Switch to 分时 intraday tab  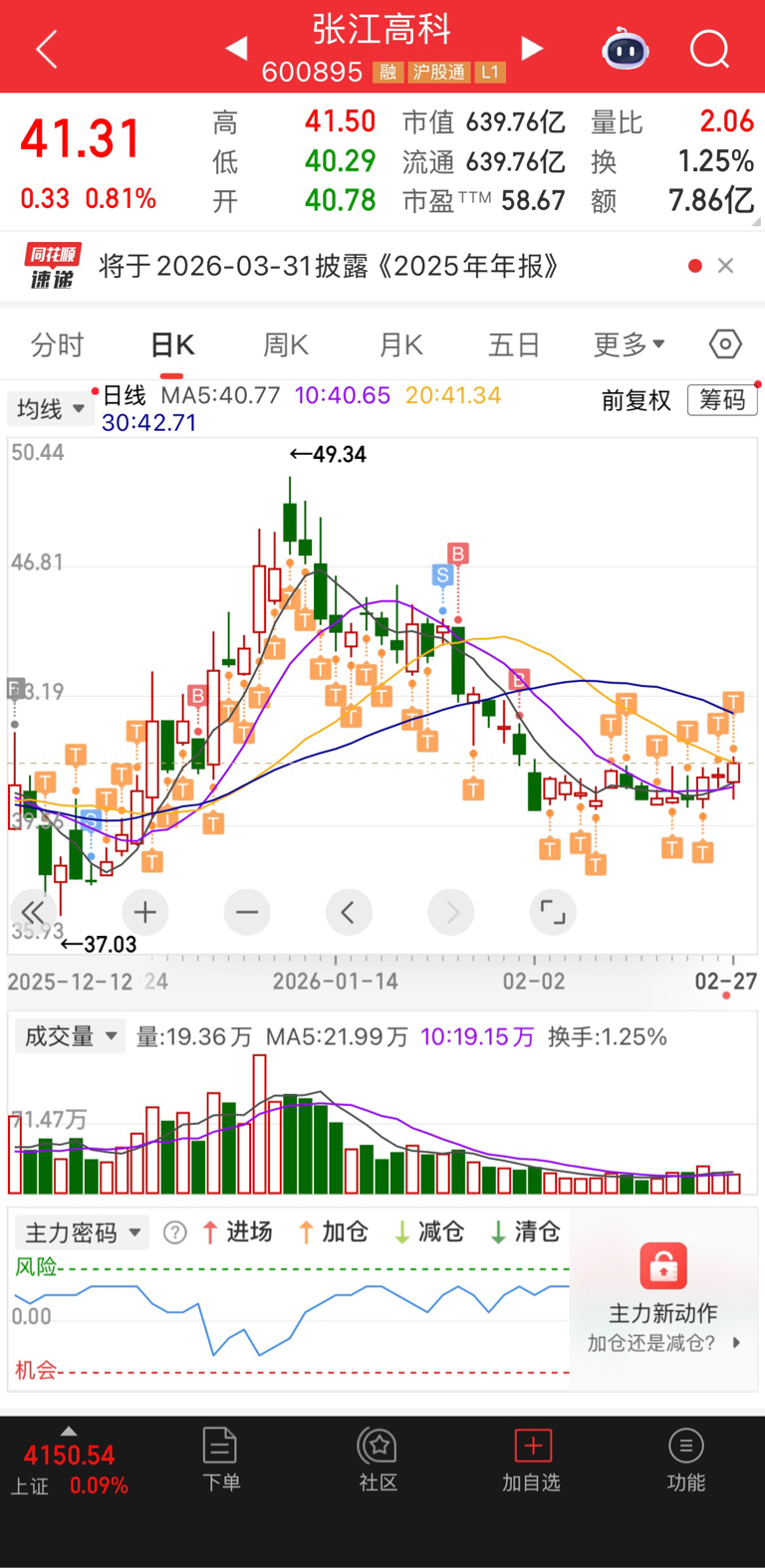pyautogui.click(x=57, y=345)
